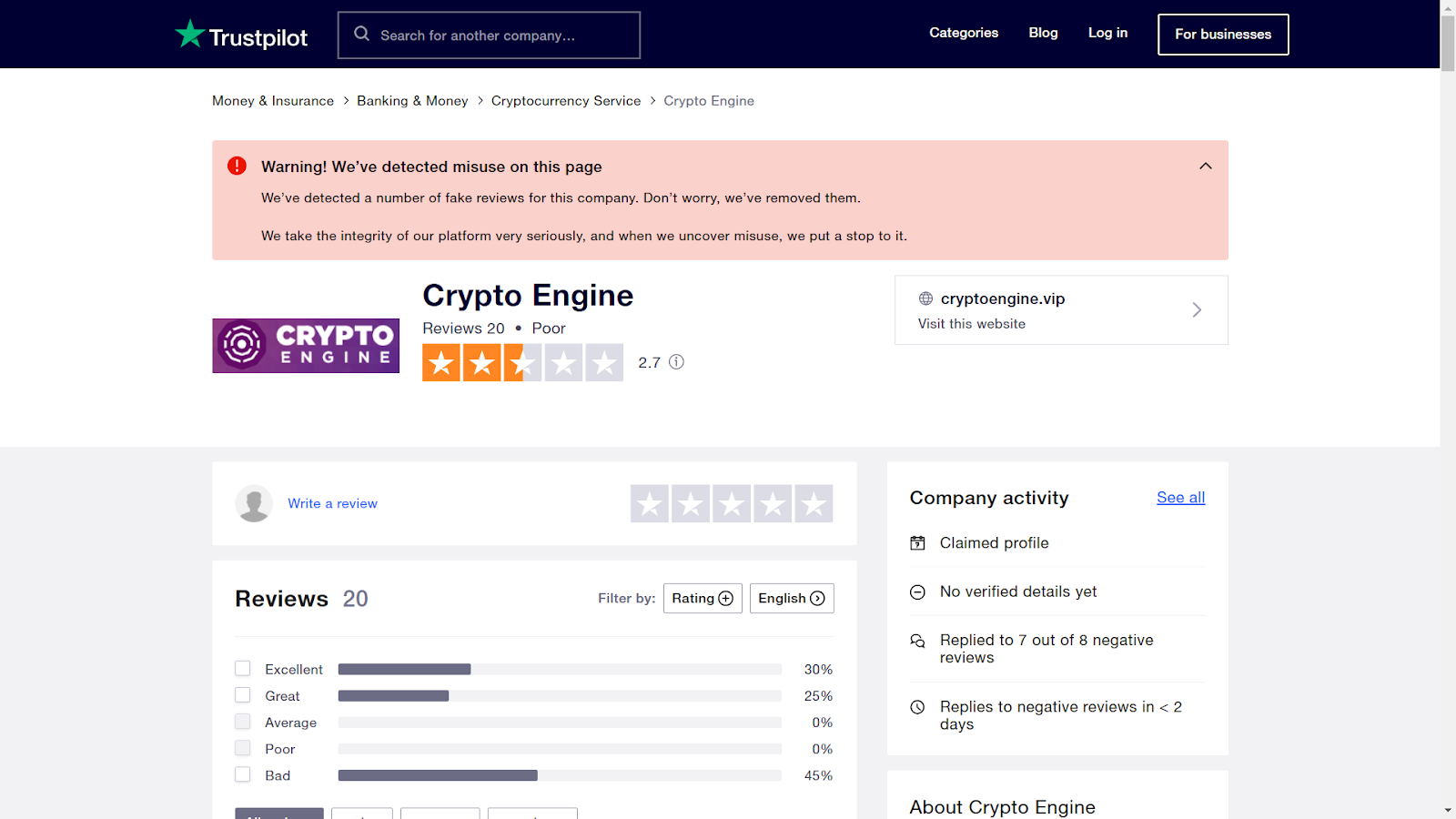Screen dimensions: 1456x819
Task: Select fourth star in Write a review
Action: coord(773,503)
